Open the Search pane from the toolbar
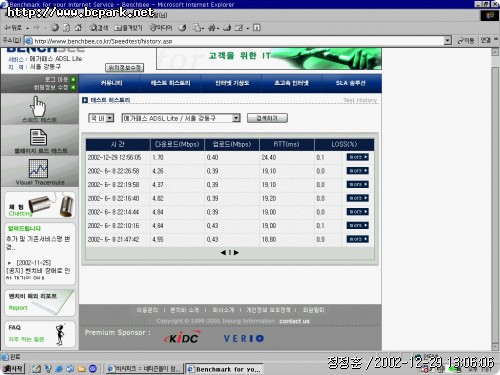This screenshot has width=500, height=375. pos(99,28)
